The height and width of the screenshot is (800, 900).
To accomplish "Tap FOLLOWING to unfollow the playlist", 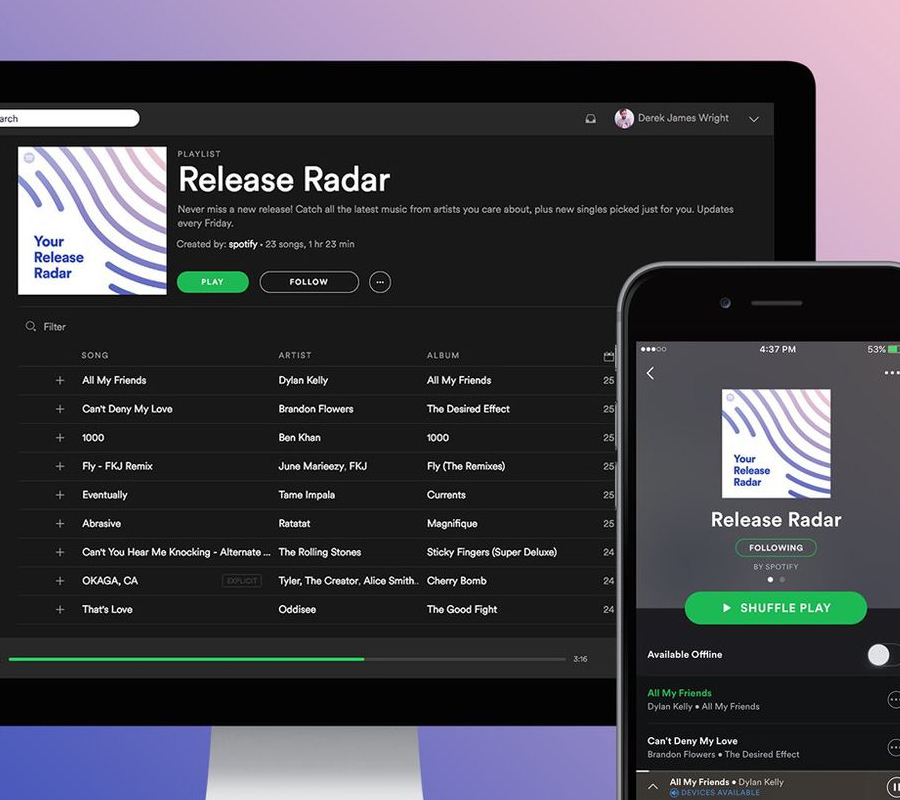I will (x=776, y=547).
